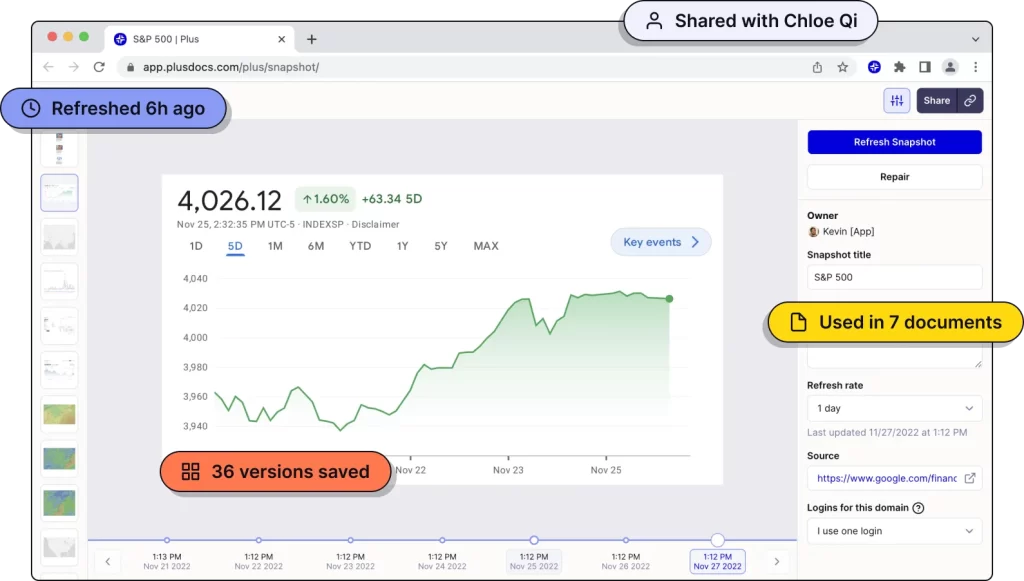This screenshot has height=581, width=1024.
Task: Open the browser profile avatar icon
Action: point(950,66)
